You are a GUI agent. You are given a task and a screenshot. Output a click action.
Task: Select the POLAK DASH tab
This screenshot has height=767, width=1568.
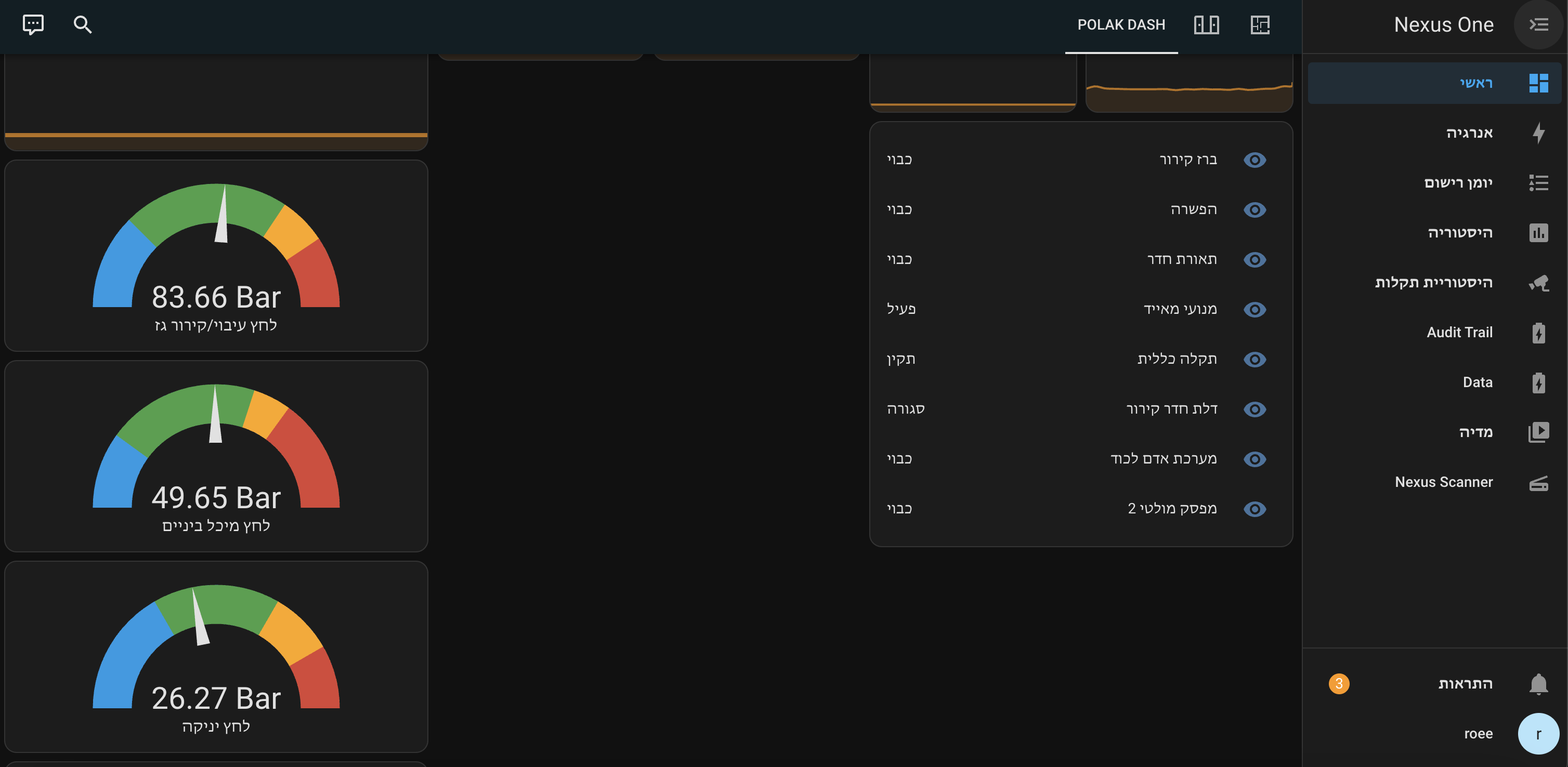[1120, 25]
